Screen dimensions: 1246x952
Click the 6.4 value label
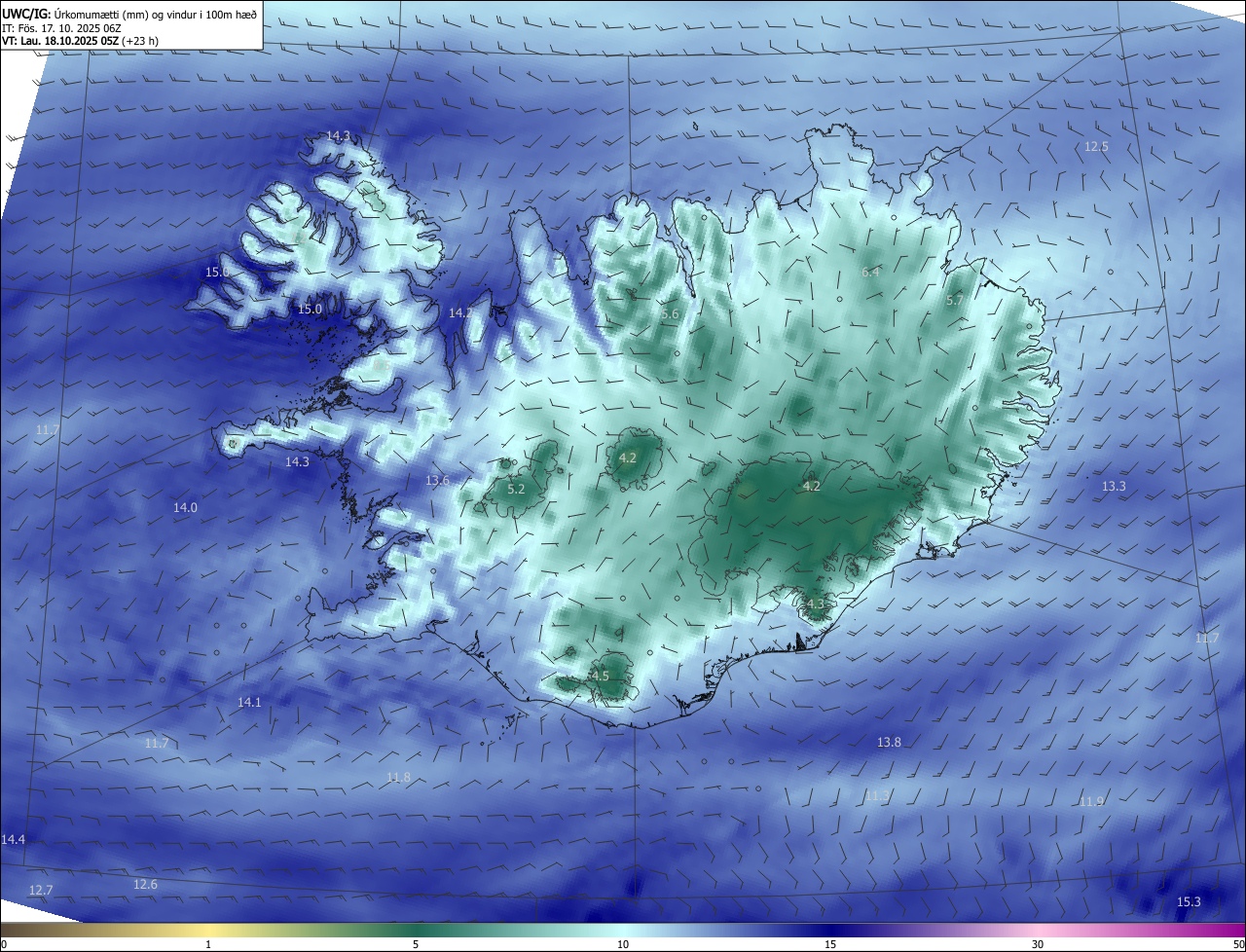[870, 272]
